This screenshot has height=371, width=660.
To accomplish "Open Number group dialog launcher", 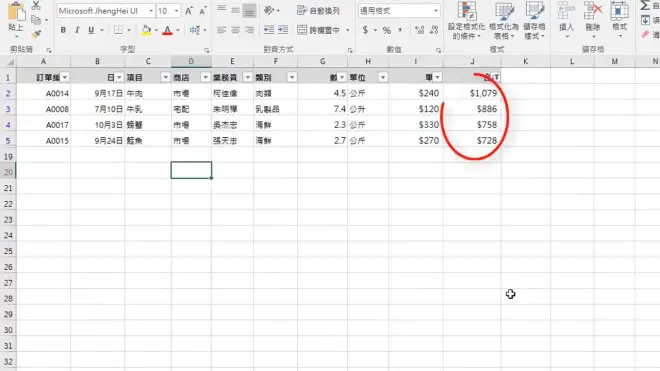I will point(438,51).
